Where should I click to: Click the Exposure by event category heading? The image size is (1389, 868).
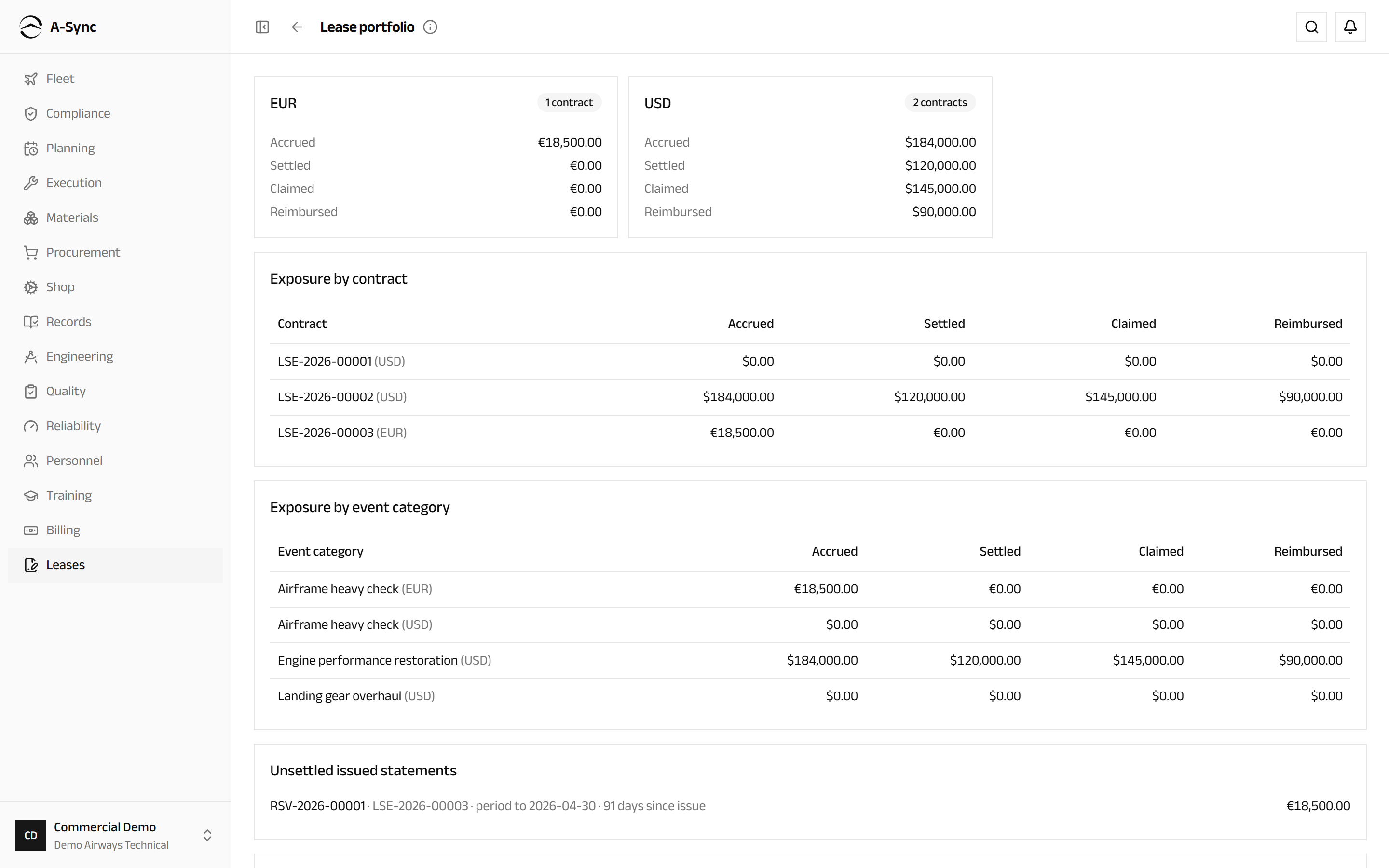(x=360, y=507)
